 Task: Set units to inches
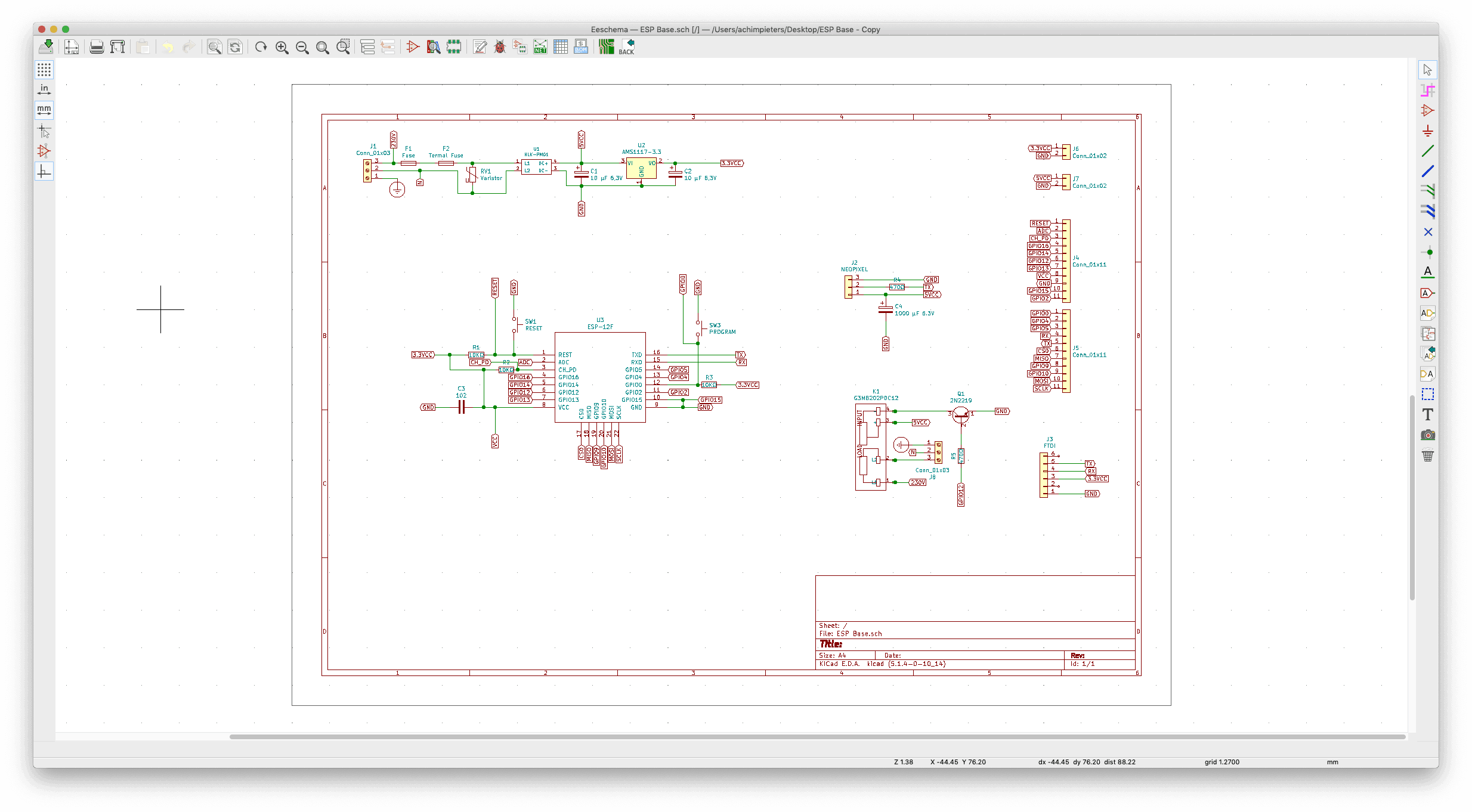44,89
